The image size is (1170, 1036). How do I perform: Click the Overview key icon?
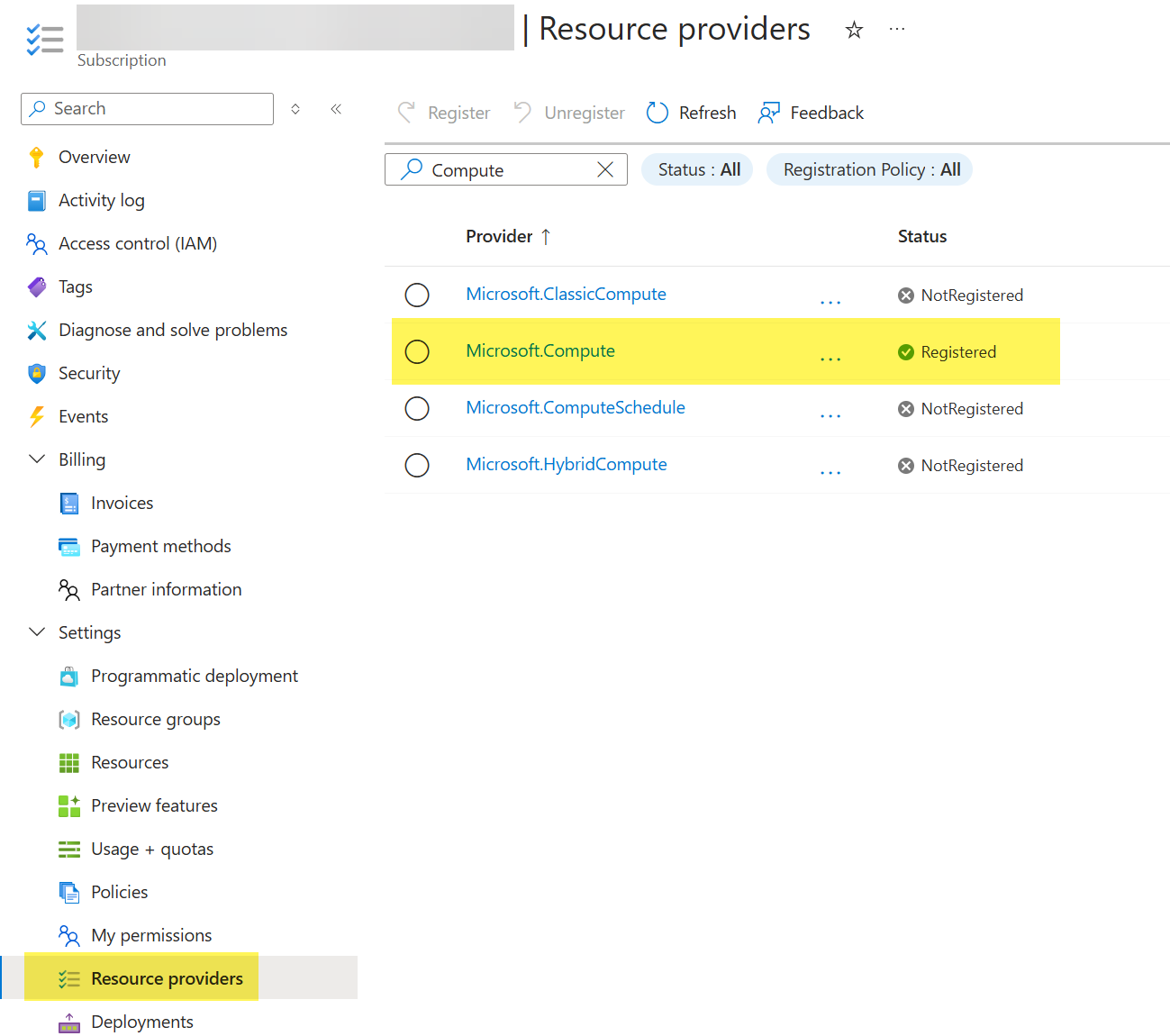click(x=37, y=158)
